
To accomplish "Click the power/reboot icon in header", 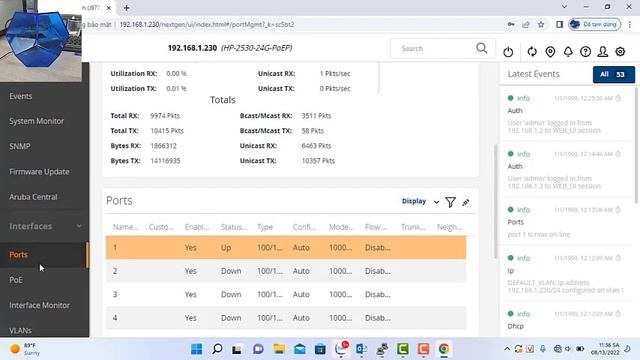I will [508, 52].
